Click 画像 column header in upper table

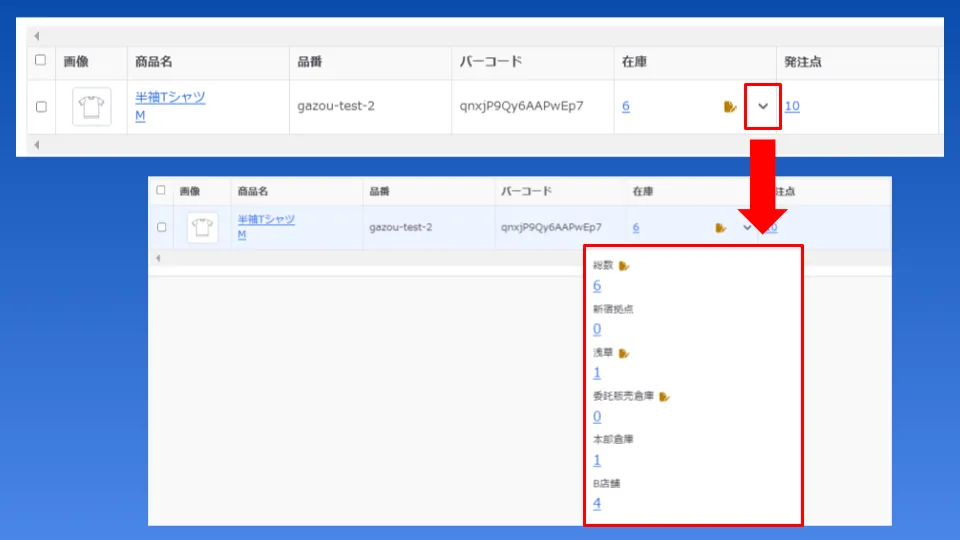pos(76,62)
